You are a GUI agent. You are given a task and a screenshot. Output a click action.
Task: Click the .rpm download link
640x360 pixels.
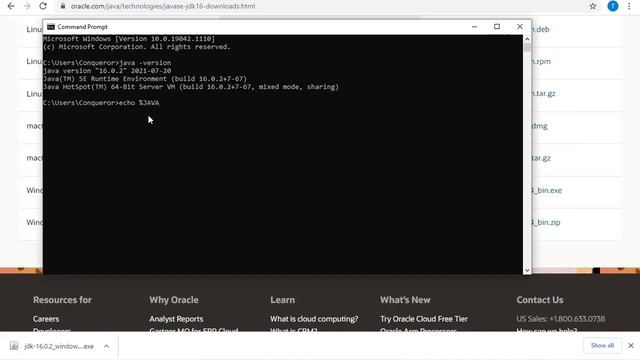(541, 62)
